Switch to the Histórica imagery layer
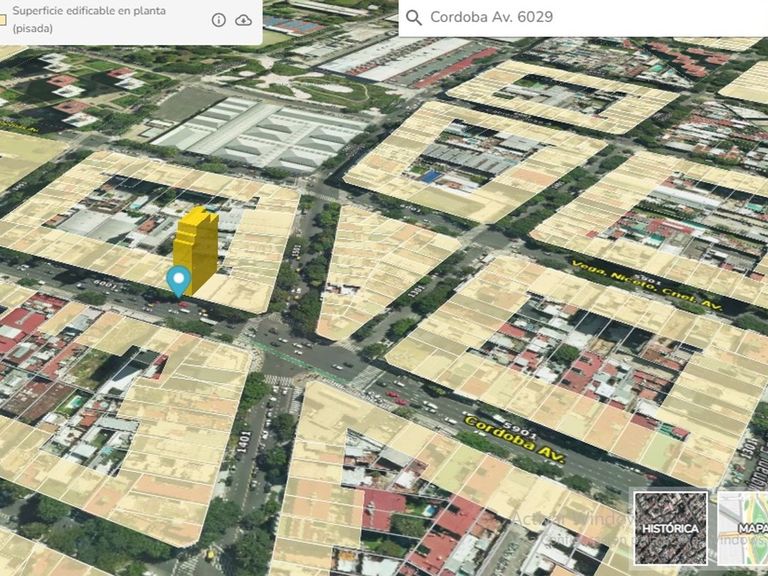The height and width of the screenshot is (576, 768). pyautogui.click(x=670, y=527)
